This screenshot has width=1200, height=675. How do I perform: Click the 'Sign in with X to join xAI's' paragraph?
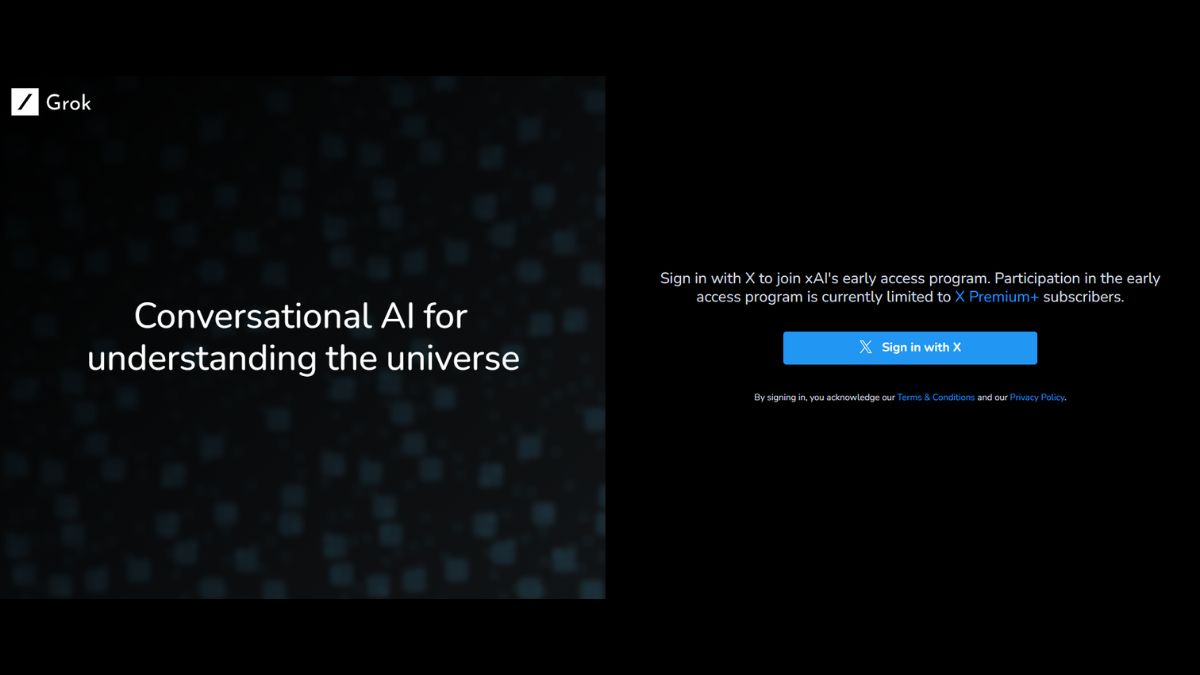coord(910,288)
